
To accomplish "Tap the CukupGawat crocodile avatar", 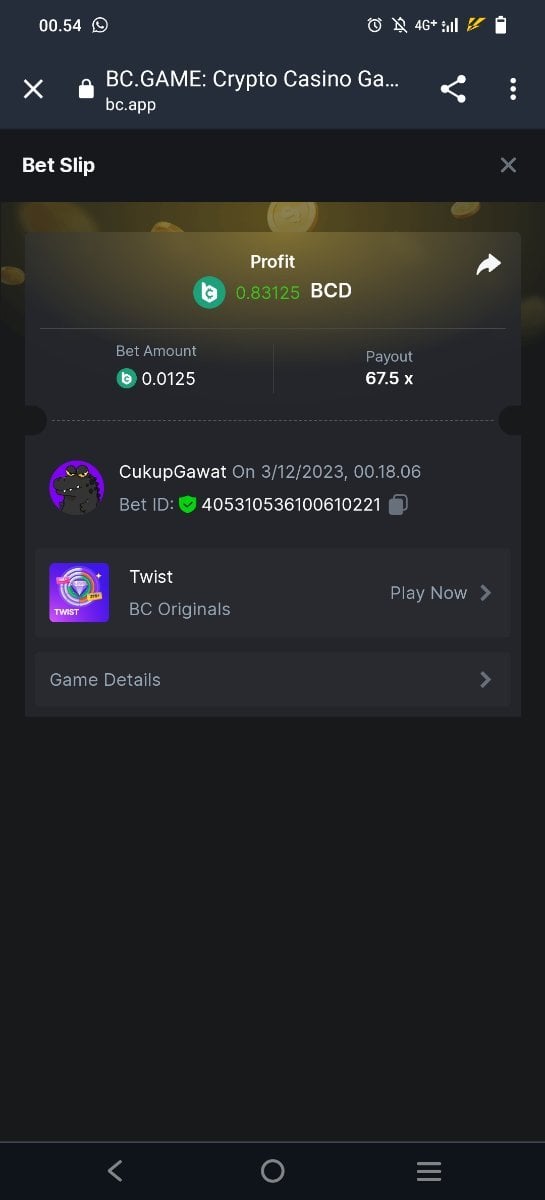I will 77,488.
